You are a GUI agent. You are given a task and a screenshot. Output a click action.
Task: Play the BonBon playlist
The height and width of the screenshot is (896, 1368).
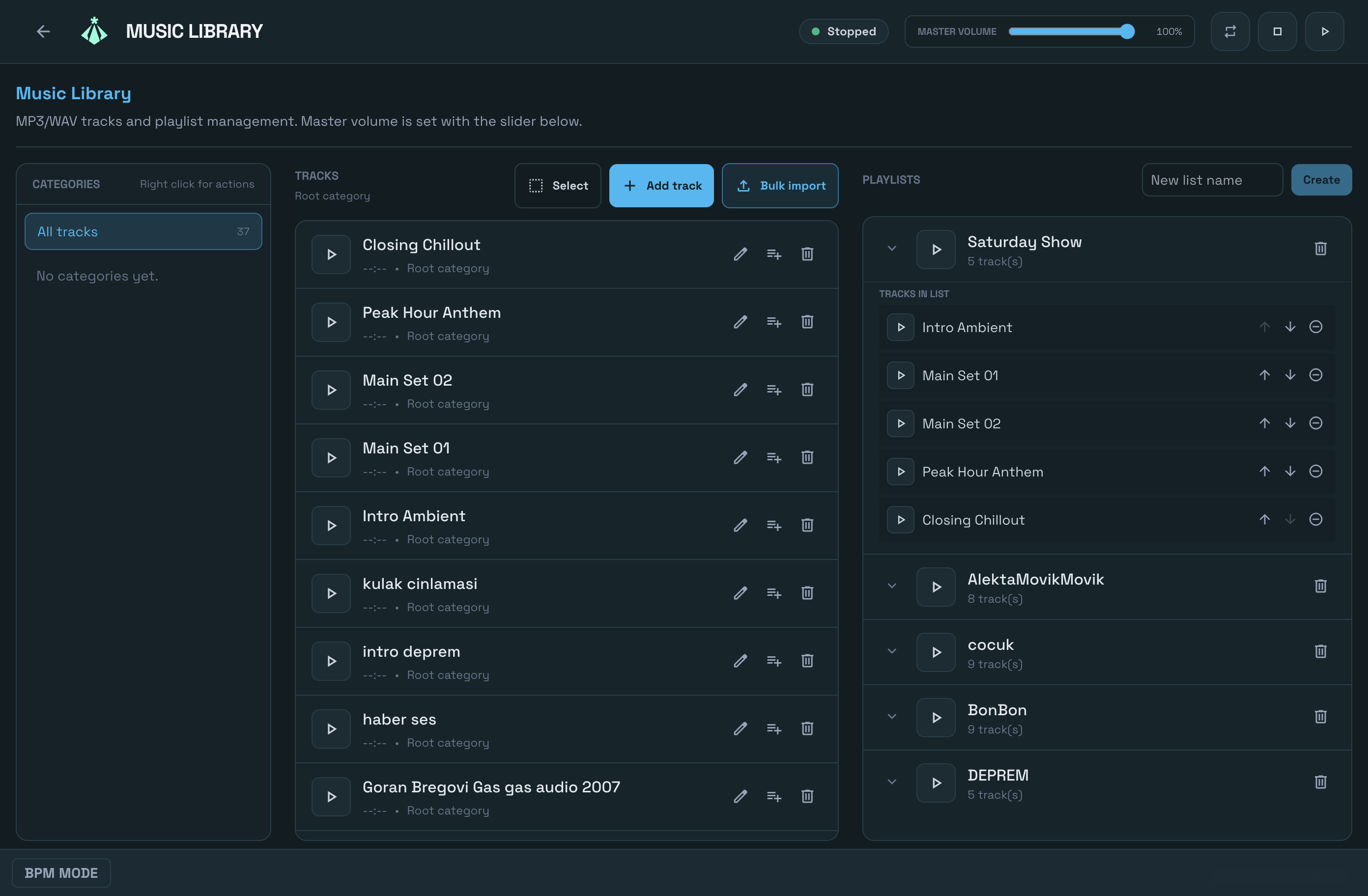(936, 717)
